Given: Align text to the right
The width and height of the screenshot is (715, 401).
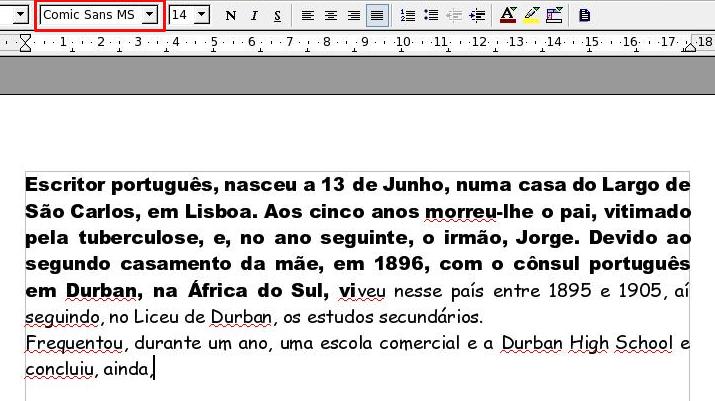Looking at the screenshot, I should 354,16.
